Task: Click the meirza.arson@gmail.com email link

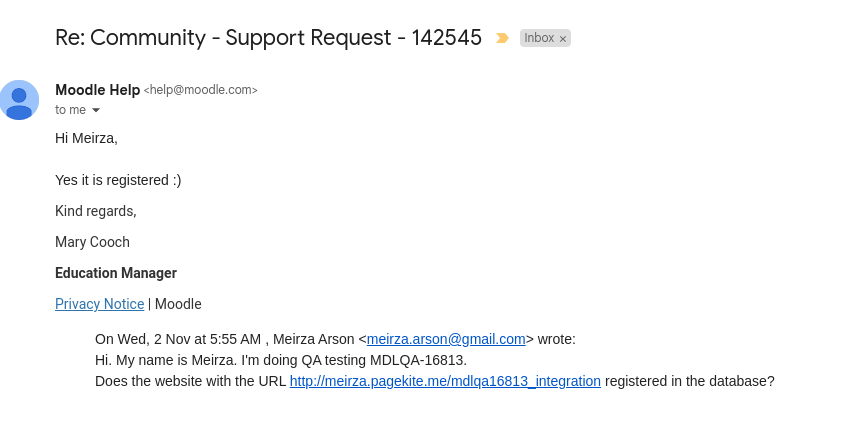Action: coord(446,339)
